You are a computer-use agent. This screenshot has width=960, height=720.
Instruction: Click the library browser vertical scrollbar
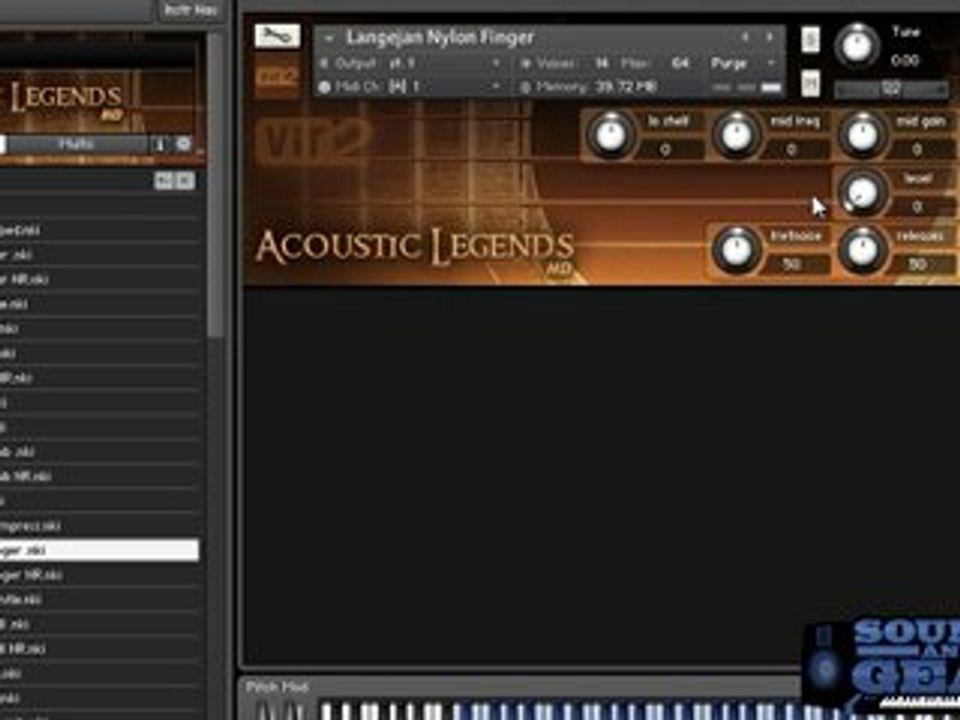pyautogui.click(x=215, y=184)
